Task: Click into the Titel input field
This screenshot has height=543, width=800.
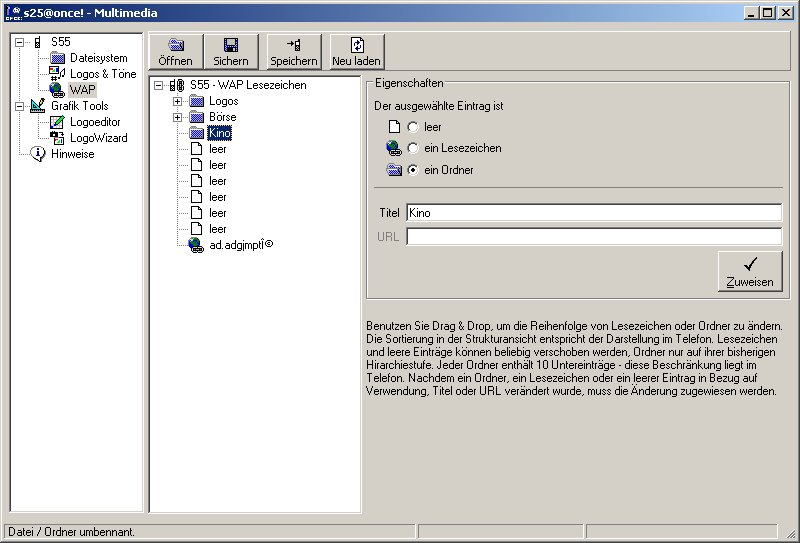Action: (x=594, y=213)
